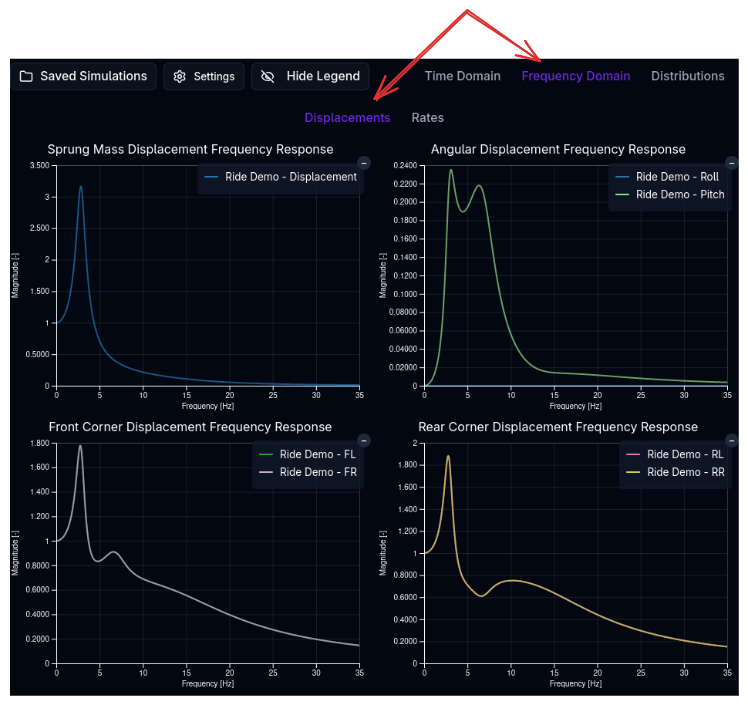
Task: Toggle Ride Demo - FL series visibility
Action: pos(307,455)
